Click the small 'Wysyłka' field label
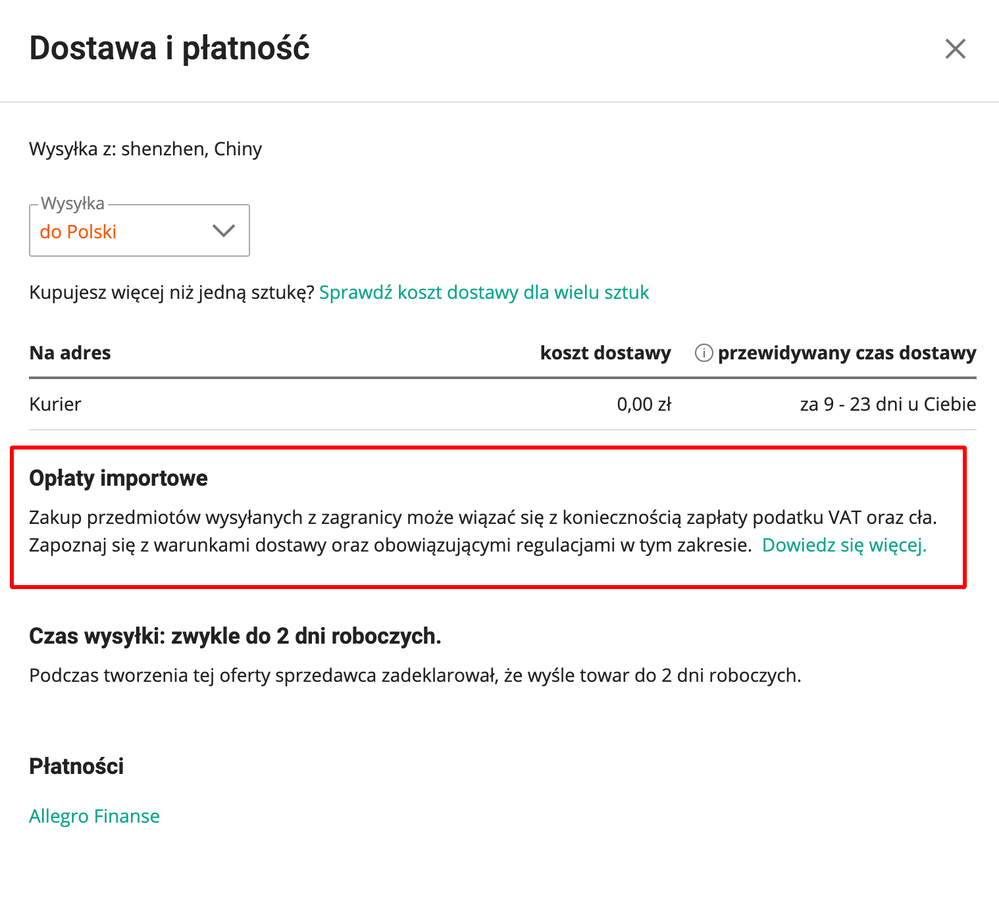Image resolution: width=999 pixels, height=903 pixels. [x=73, y=203]
